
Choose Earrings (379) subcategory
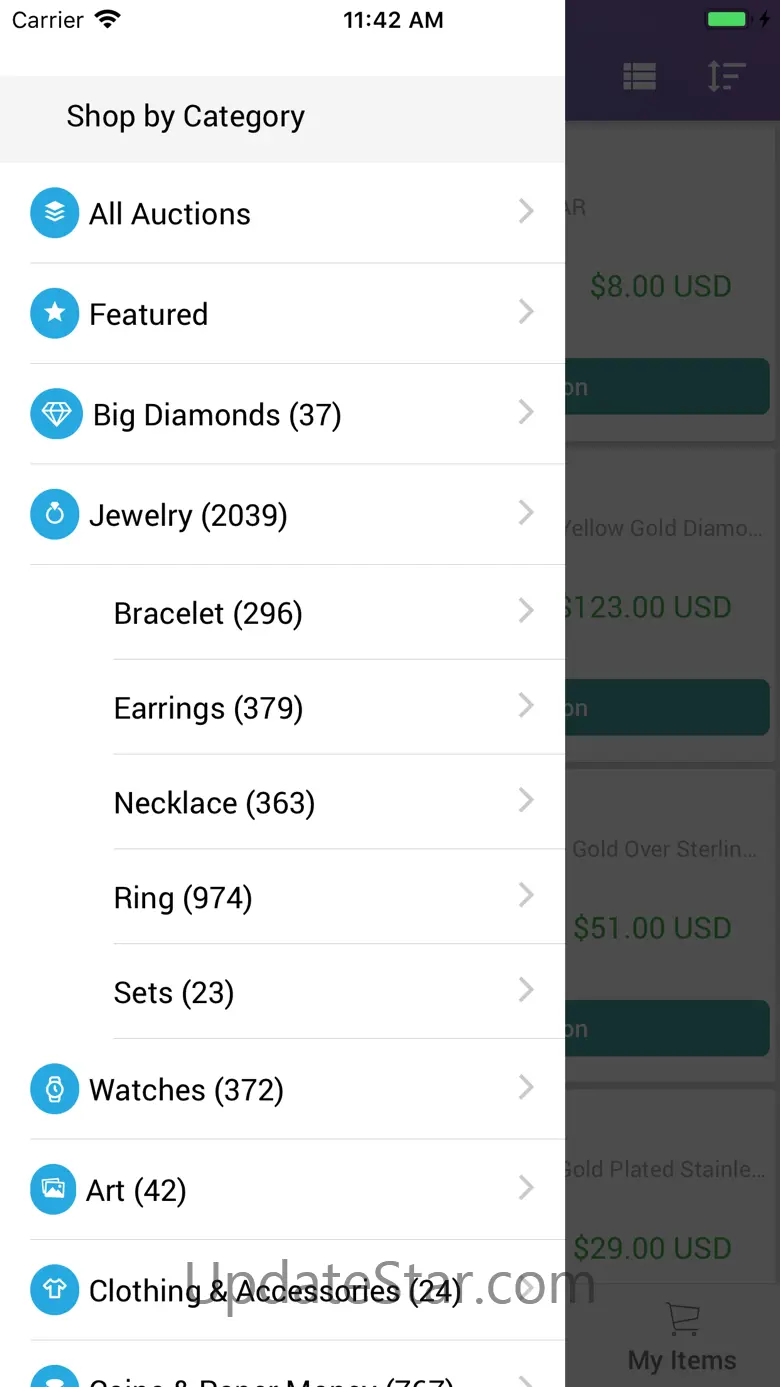click(x=208, y=708)
